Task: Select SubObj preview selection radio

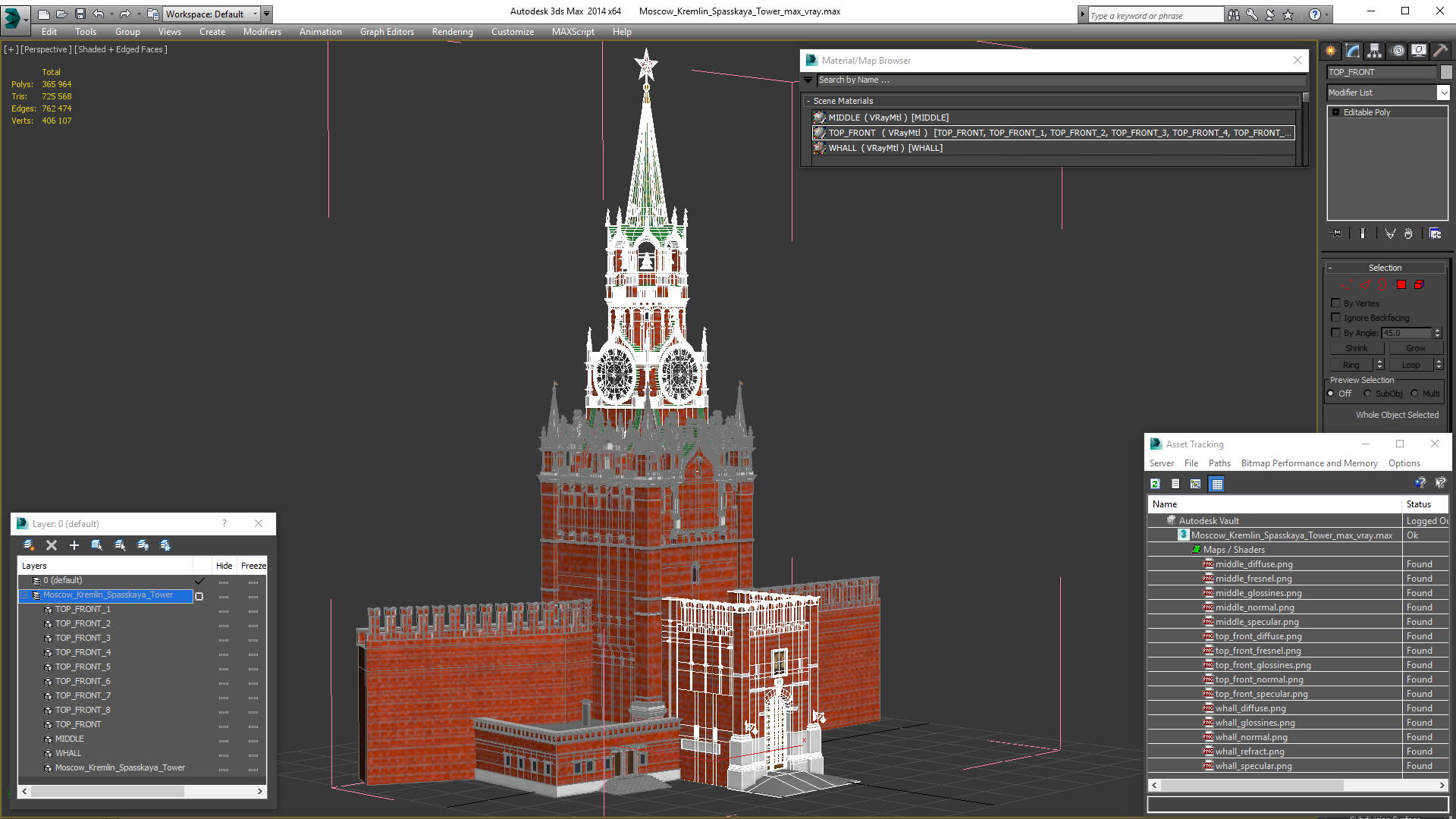Action: (x=1367, y=394)
